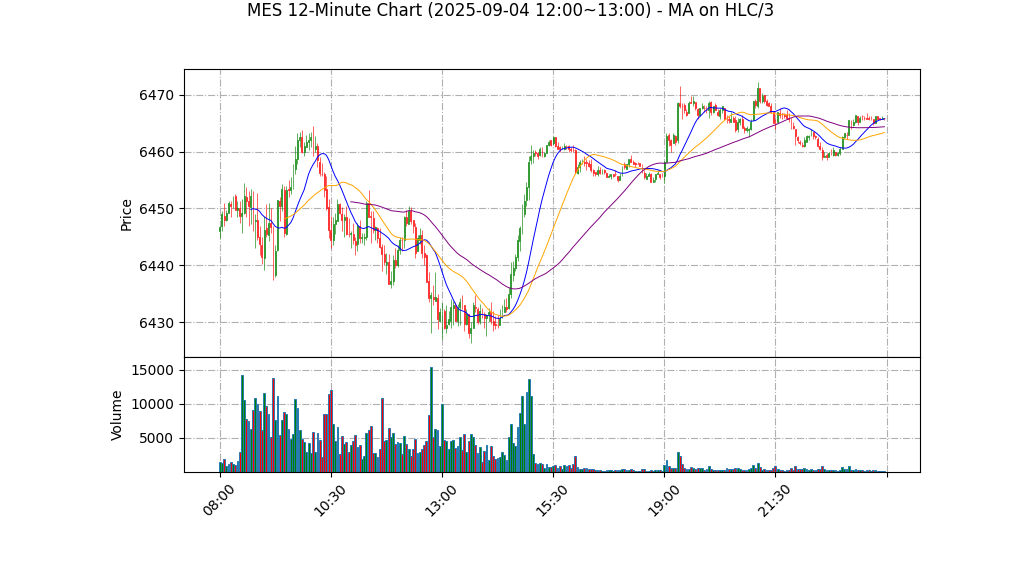Click the 13:00 time axis label
This screenshot has width=1022, height=575.
(441, 500)
